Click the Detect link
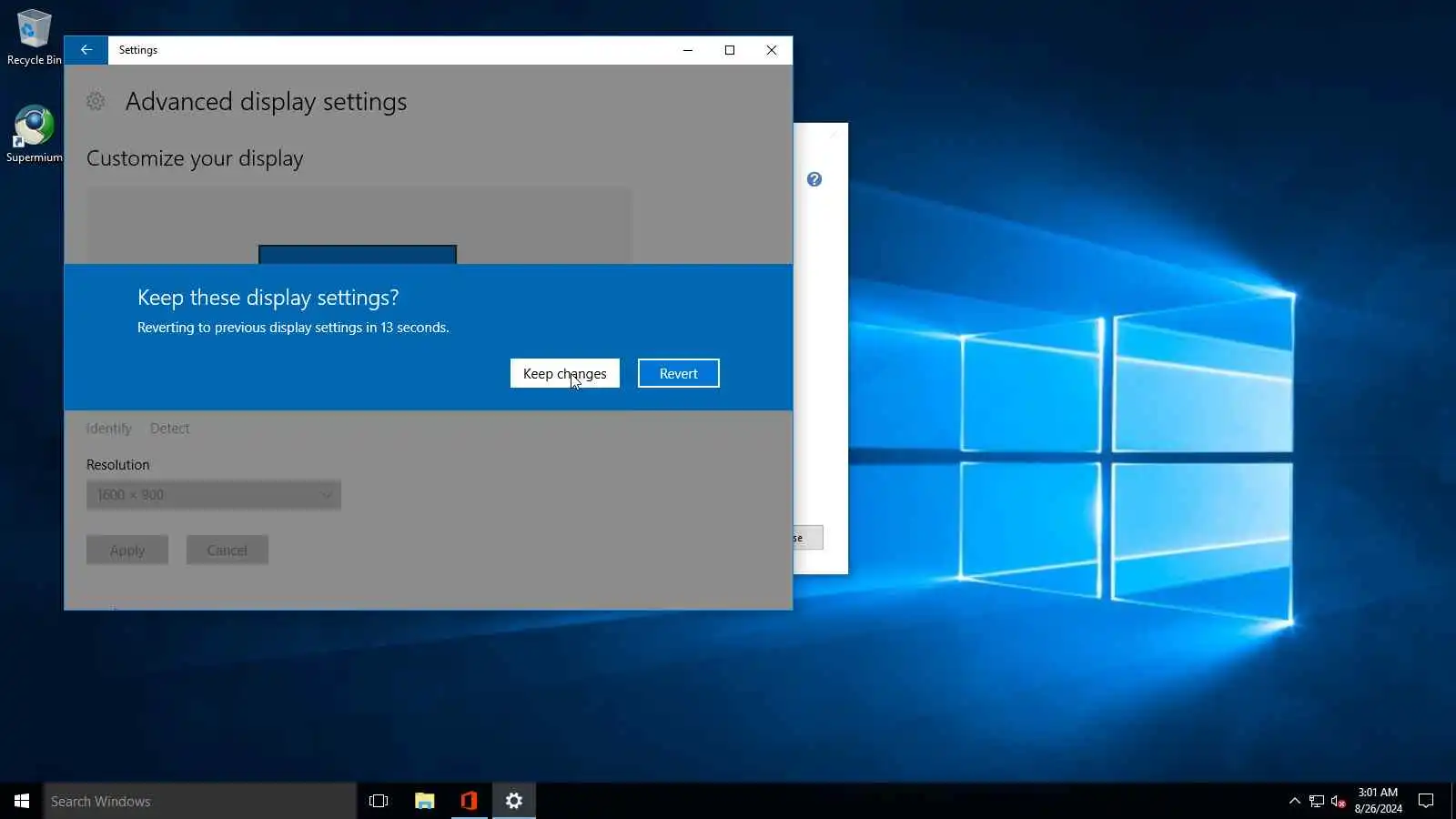 (x=170, y=428)
